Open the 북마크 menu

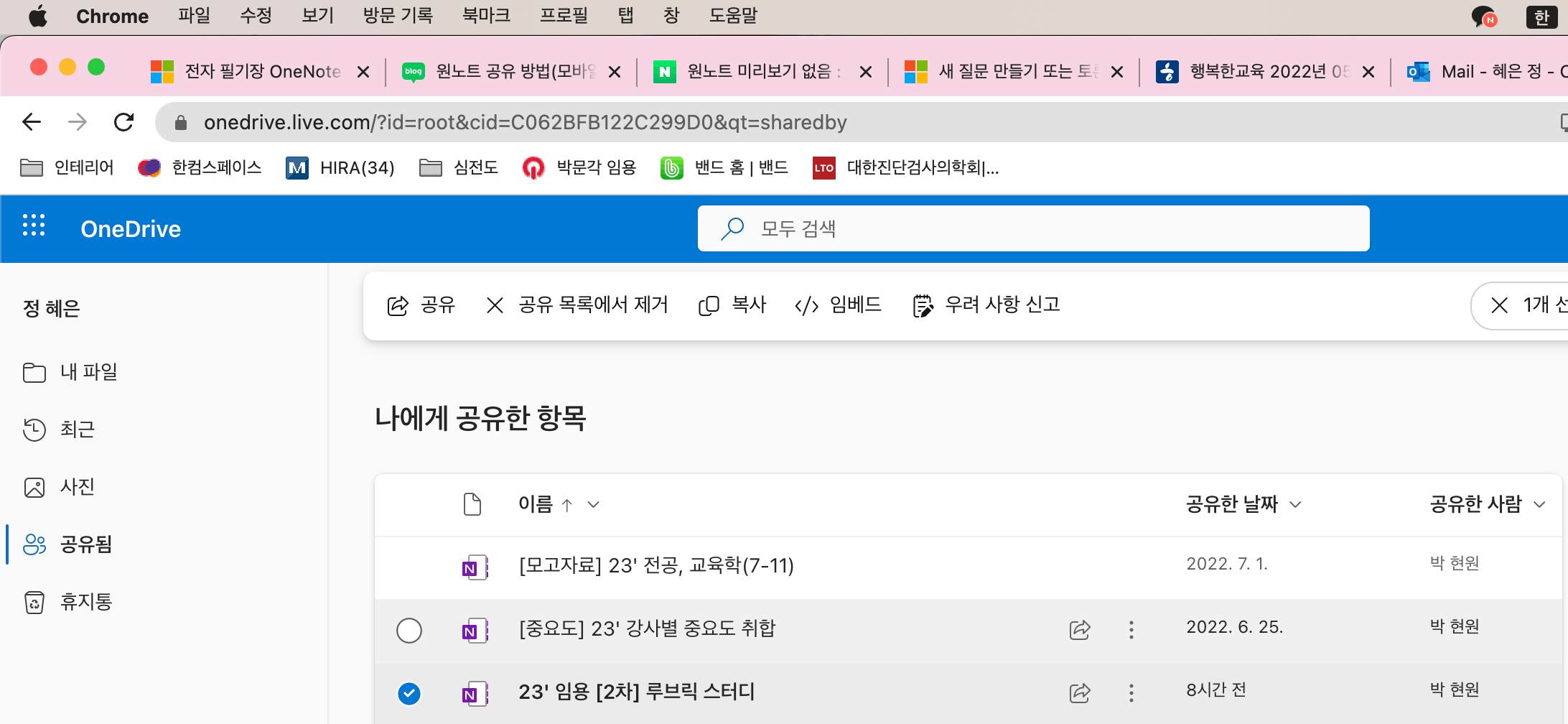point(486,16)
